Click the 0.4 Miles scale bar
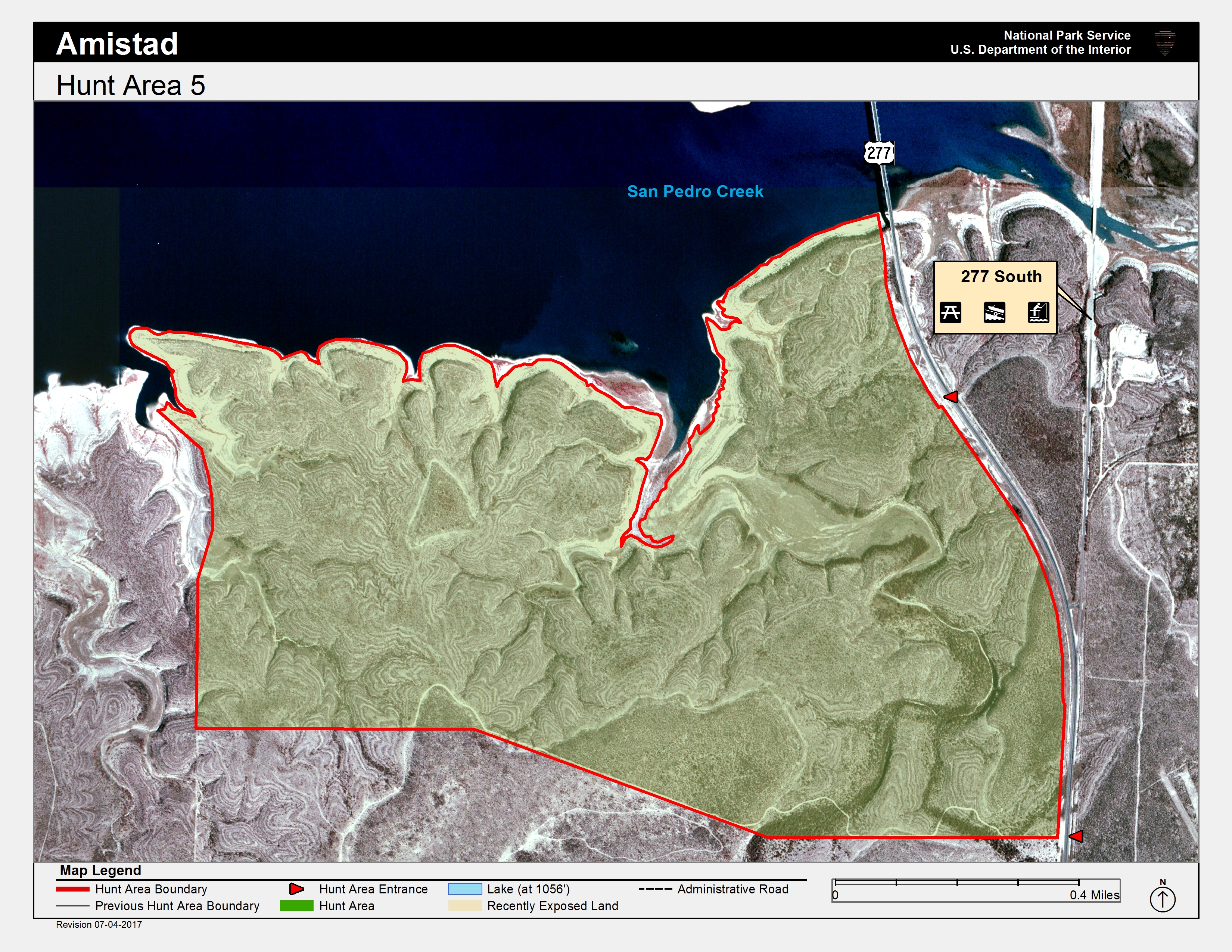 tap(957, 883)
